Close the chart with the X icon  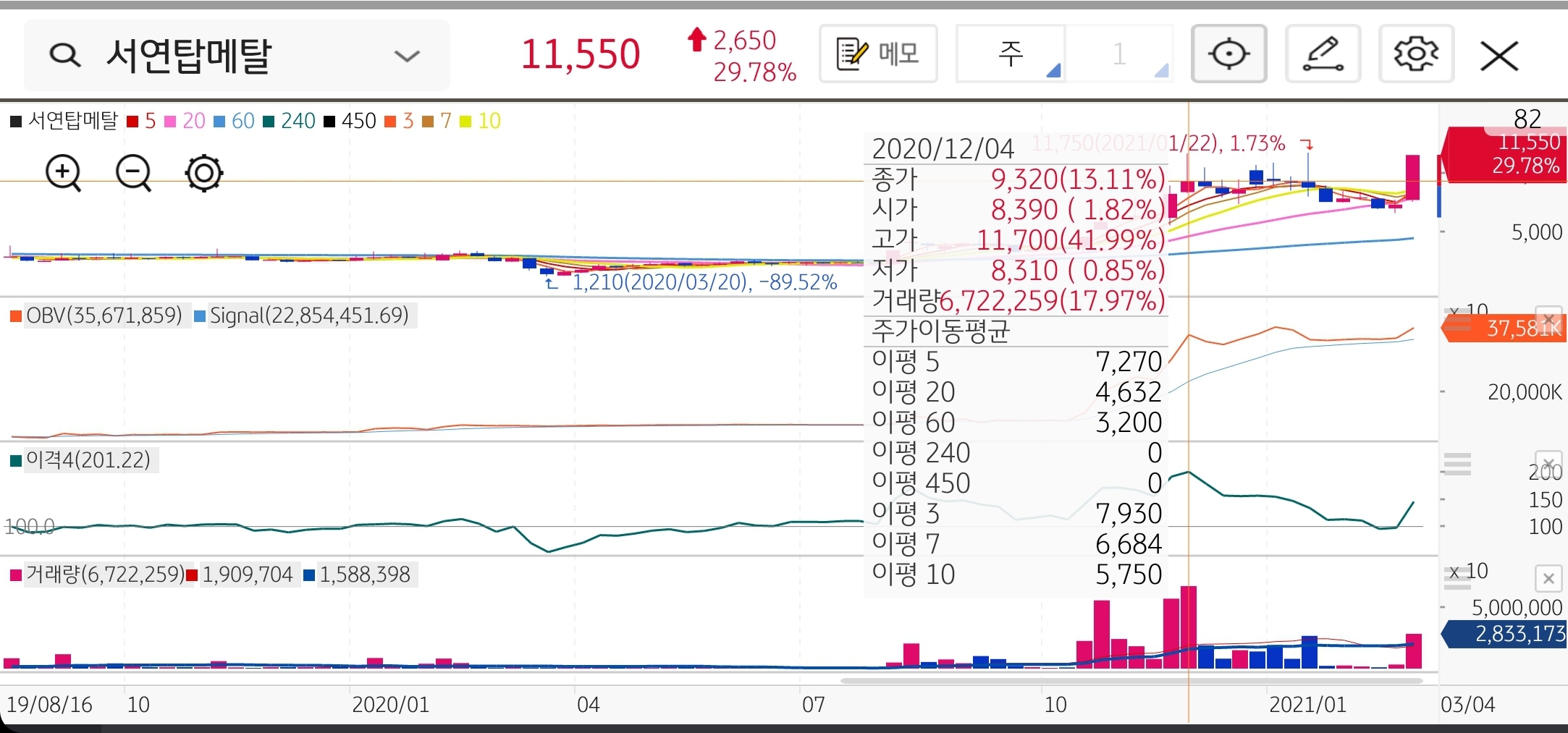pyautogui.click(x=1499, y=56)
